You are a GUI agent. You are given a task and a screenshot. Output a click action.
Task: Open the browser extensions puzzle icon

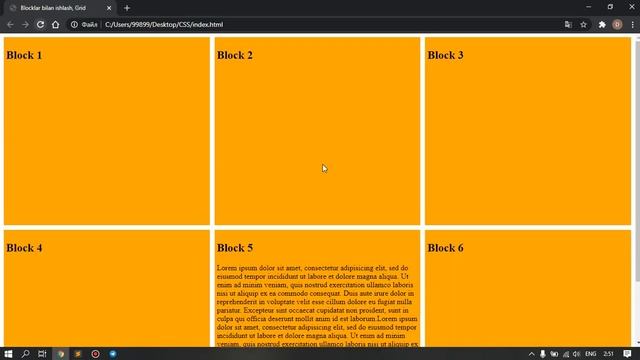coord(602,24)
